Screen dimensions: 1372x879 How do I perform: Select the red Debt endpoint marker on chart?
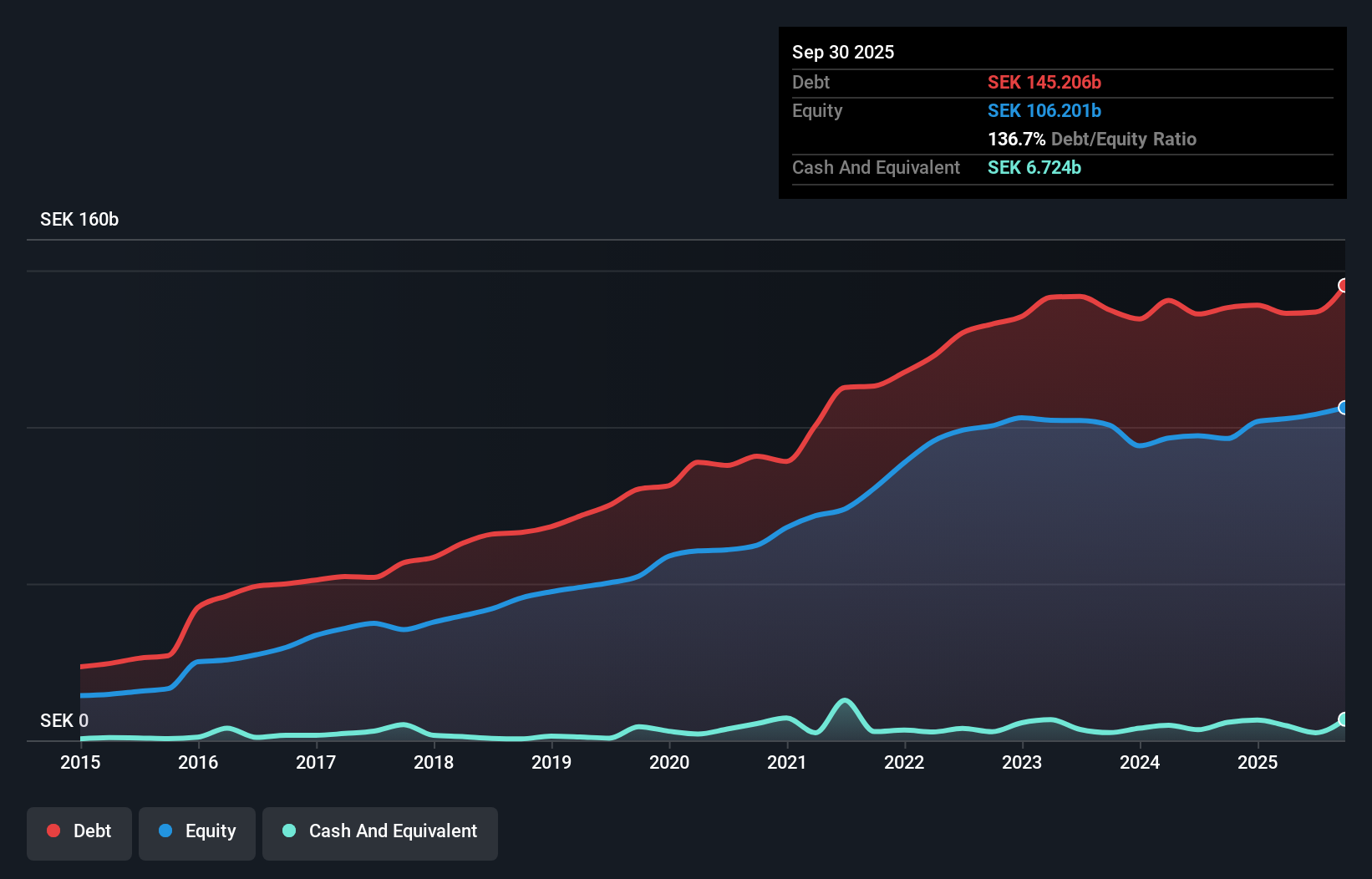1343,285
